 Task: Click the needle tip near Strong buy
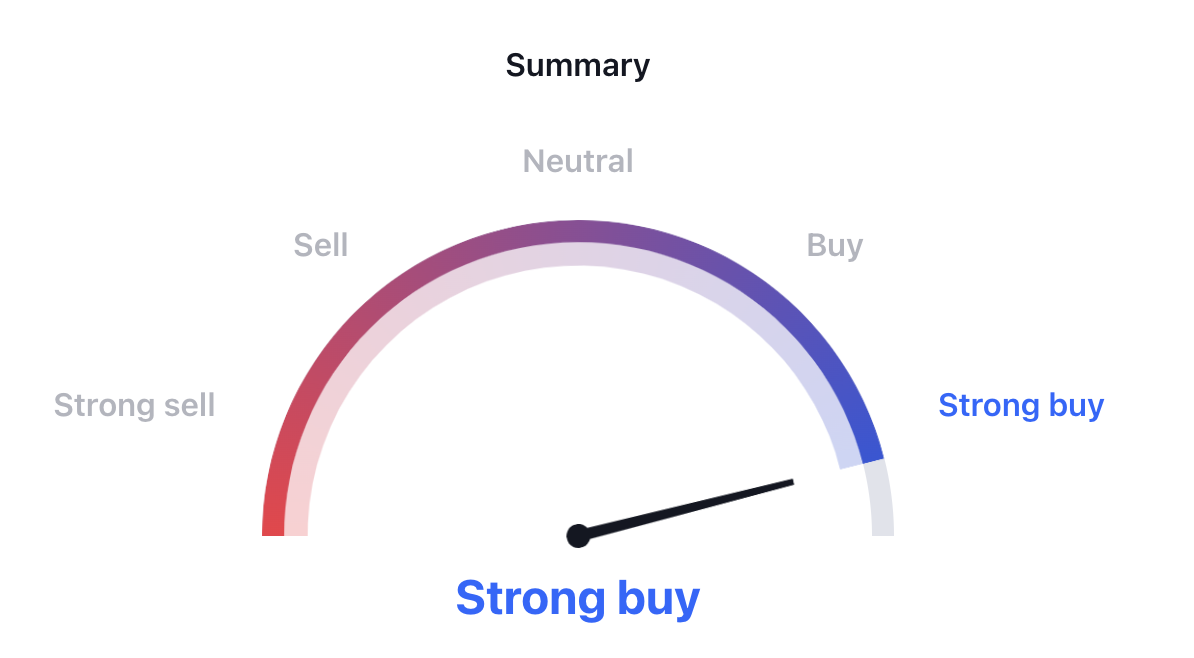click(x=789, y=483)
